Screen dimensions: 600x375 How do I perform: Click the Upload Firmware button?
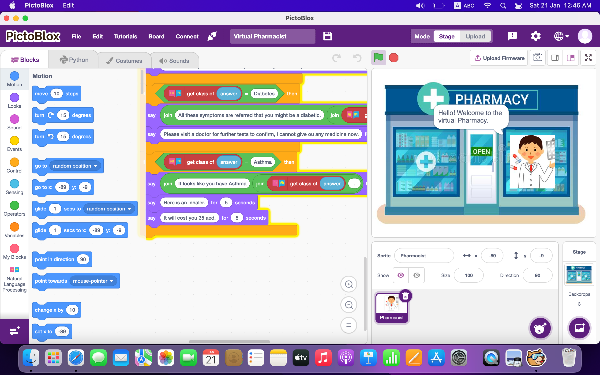pos(499,58)
